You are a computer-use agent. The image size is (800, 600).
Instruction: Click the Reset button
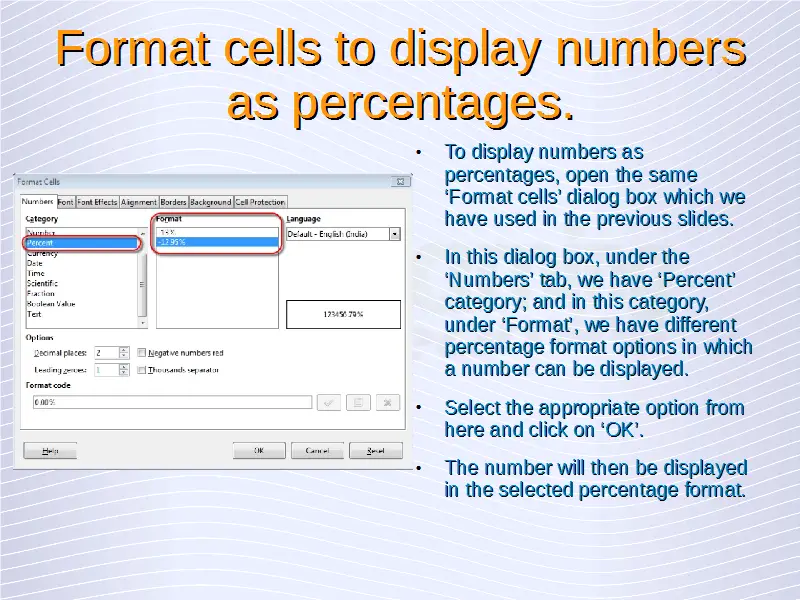click(375, 451)
